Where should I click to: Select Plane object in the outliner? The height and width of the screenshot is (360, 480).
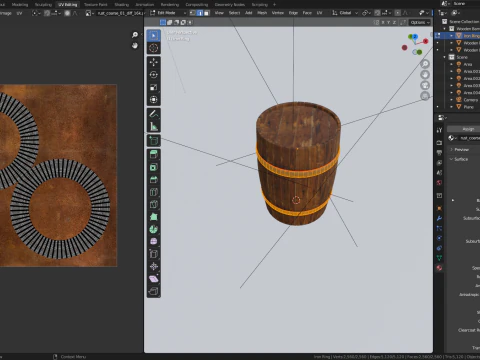pyautogui.click(x=468, y=107)
